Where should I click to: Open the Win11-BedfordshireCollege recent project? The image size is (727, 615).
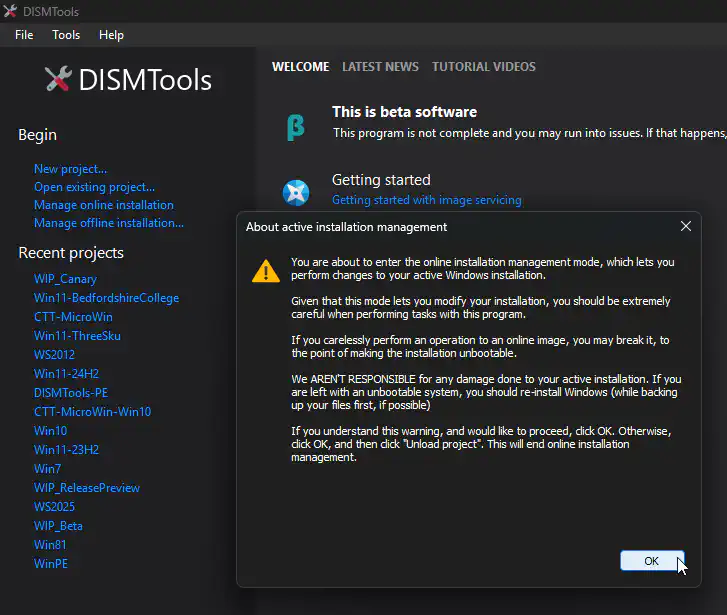tap(106, 298)
